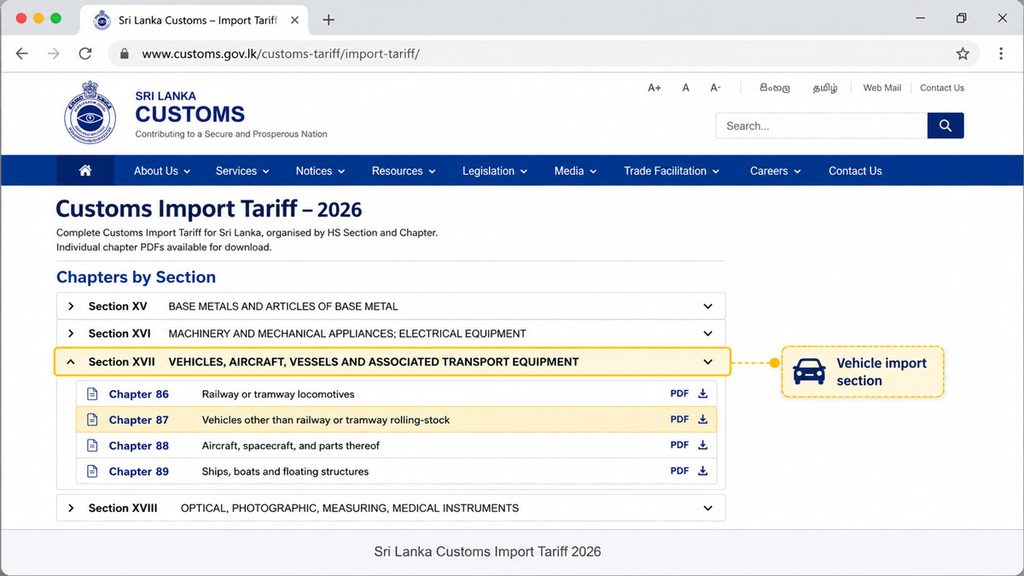Click 'OPTICAL, PHOTOGRAPHIC, MEASURING, MEDICAL INSTRUMENTS' title
Screen dimensions: 1024x576
point(349,508)
